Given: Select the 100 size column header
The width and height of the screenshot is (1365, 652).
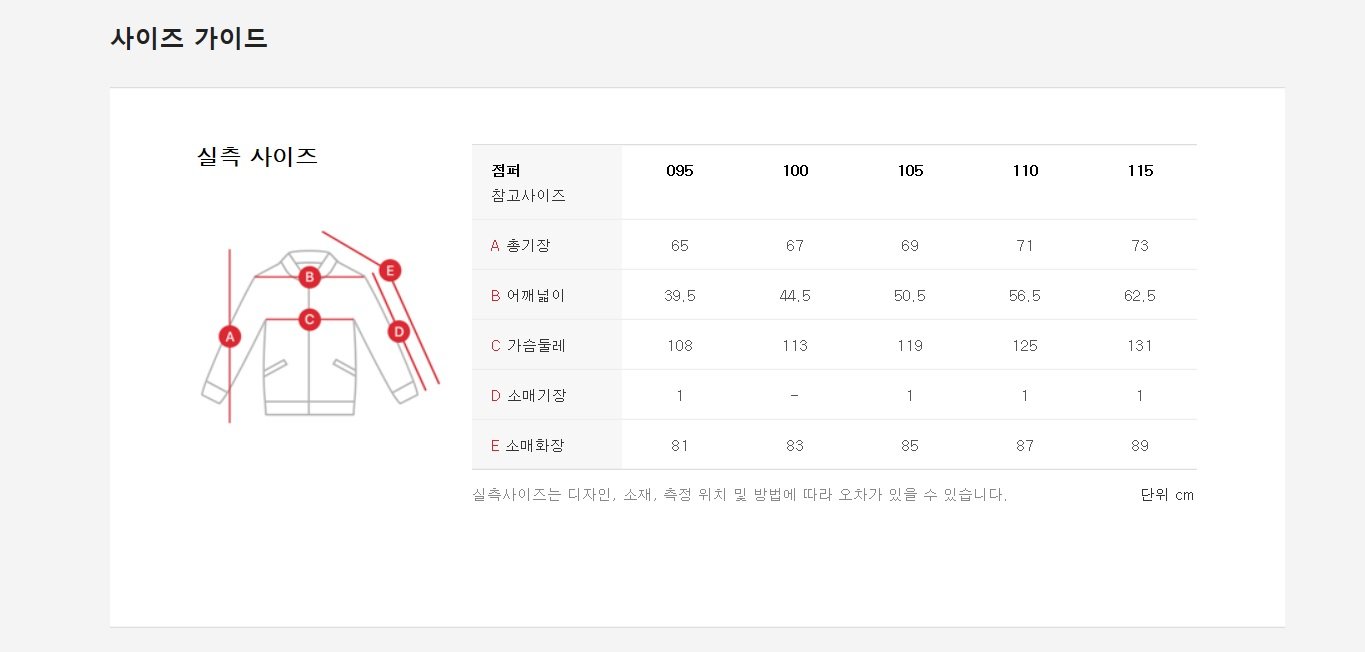Looking at the screenshot, I should pos(795,171).
